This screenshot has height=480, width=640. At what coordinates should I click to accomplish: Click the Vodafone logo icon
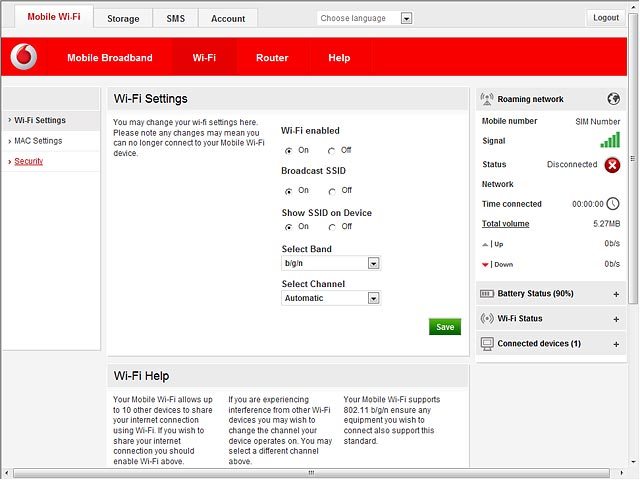(24, 57)
